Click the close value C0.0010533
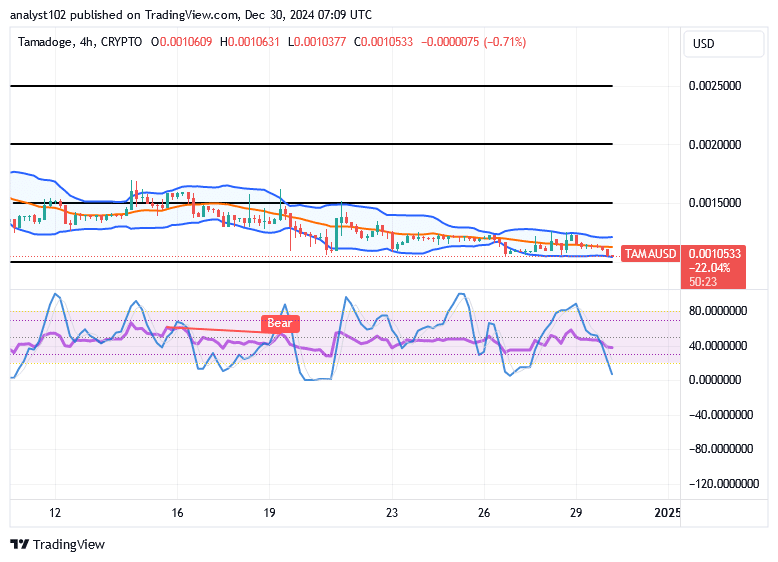This screenshot has width=778, height=562. [383, 42]
